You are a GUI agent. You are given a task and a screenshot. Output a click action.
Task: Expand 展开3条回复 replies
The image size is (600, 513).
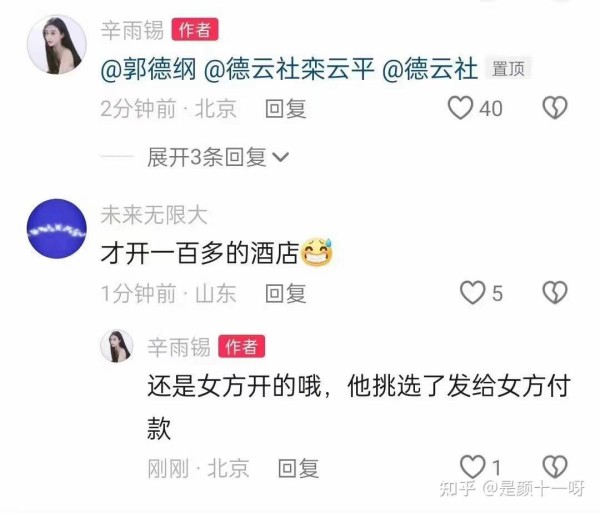click(x=207, y=157)
